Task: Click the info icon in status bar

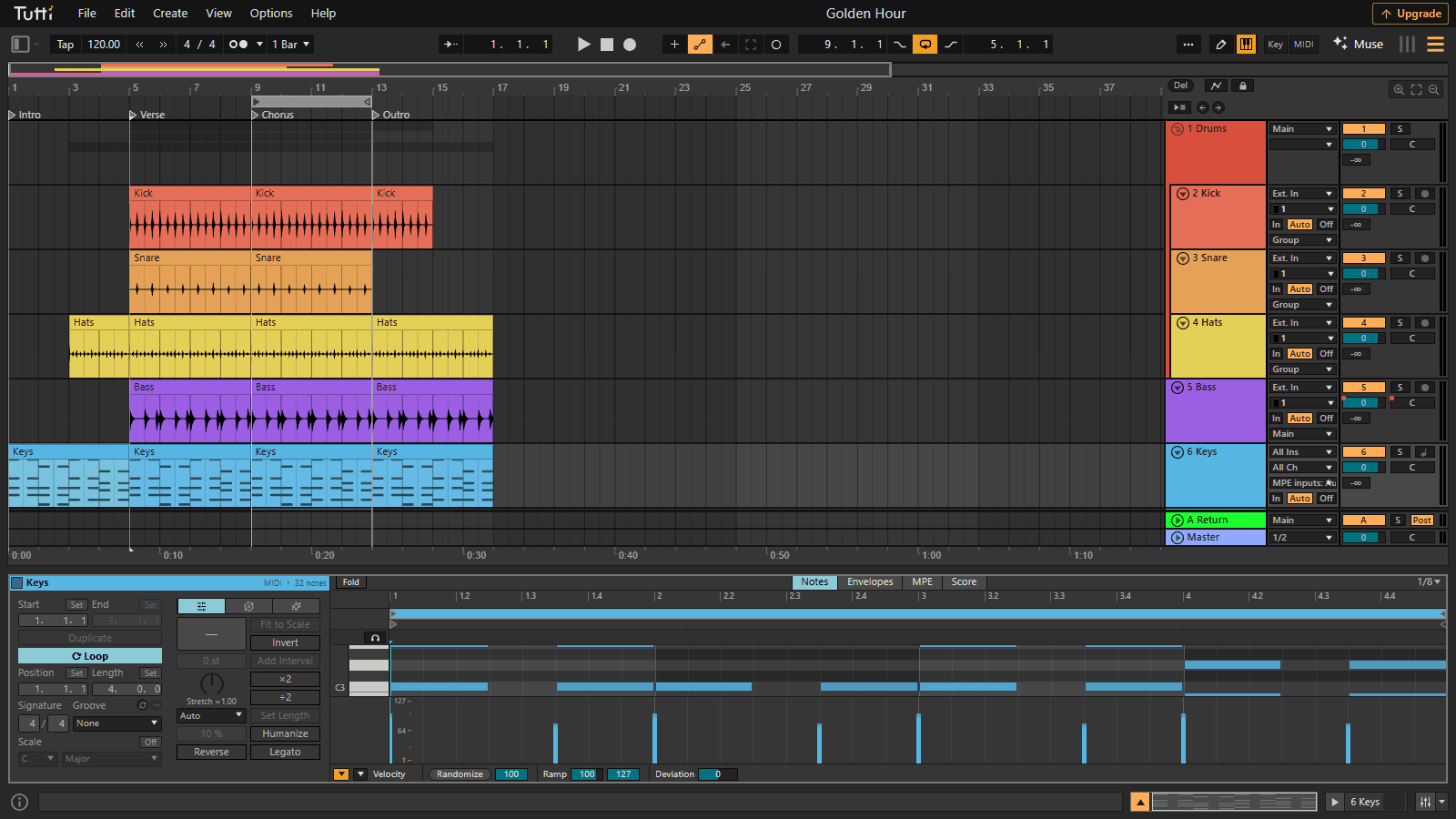Action: click(20, 802)
